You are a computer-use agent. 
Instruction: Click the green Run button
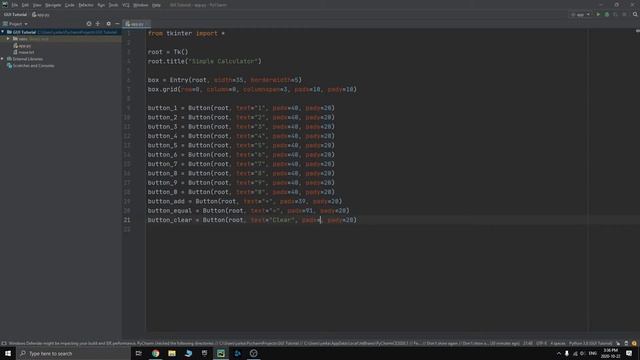598,15
